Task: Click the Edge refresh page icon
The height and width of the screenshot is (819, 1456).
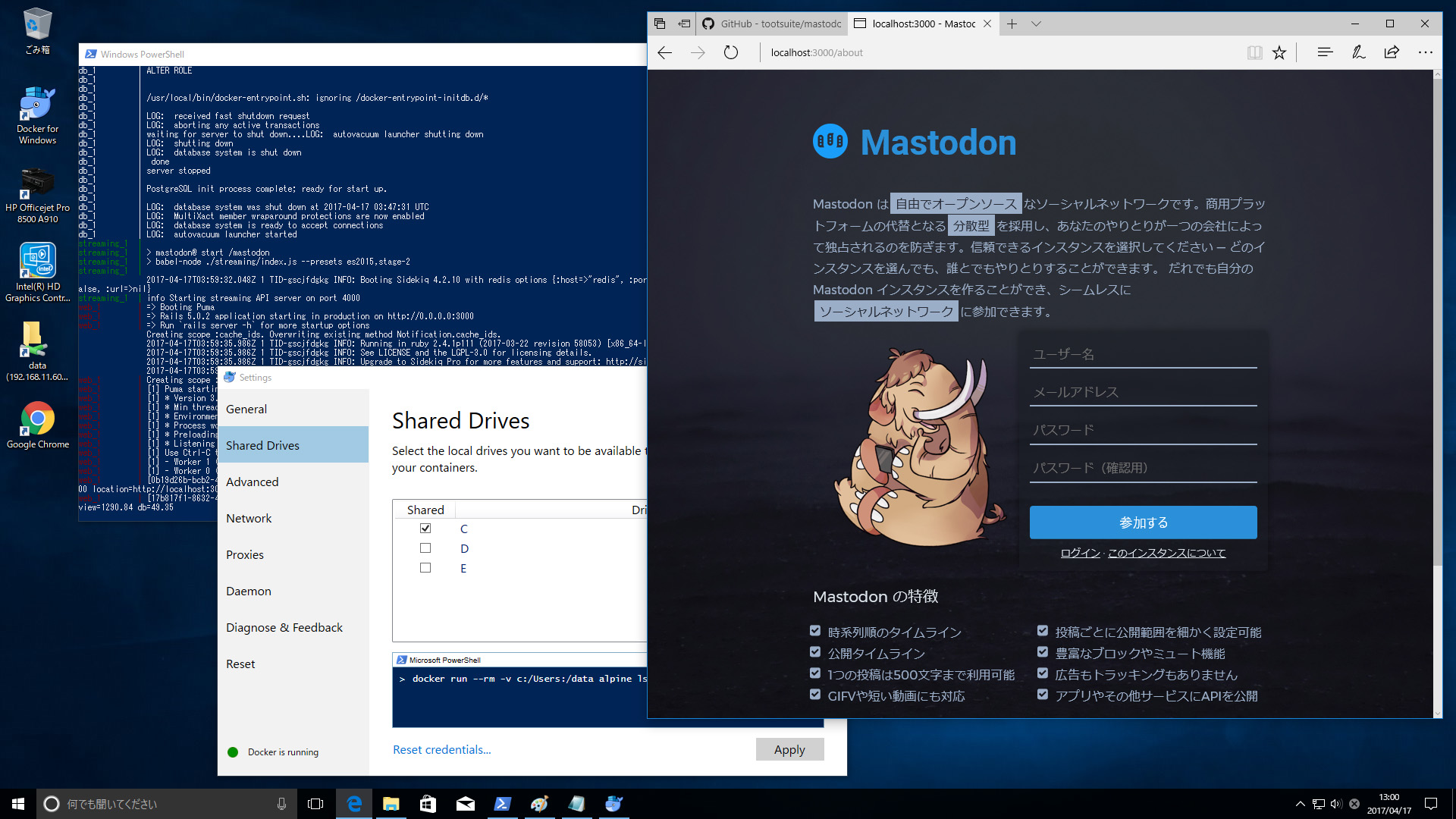Action: (x=730, y=52)
